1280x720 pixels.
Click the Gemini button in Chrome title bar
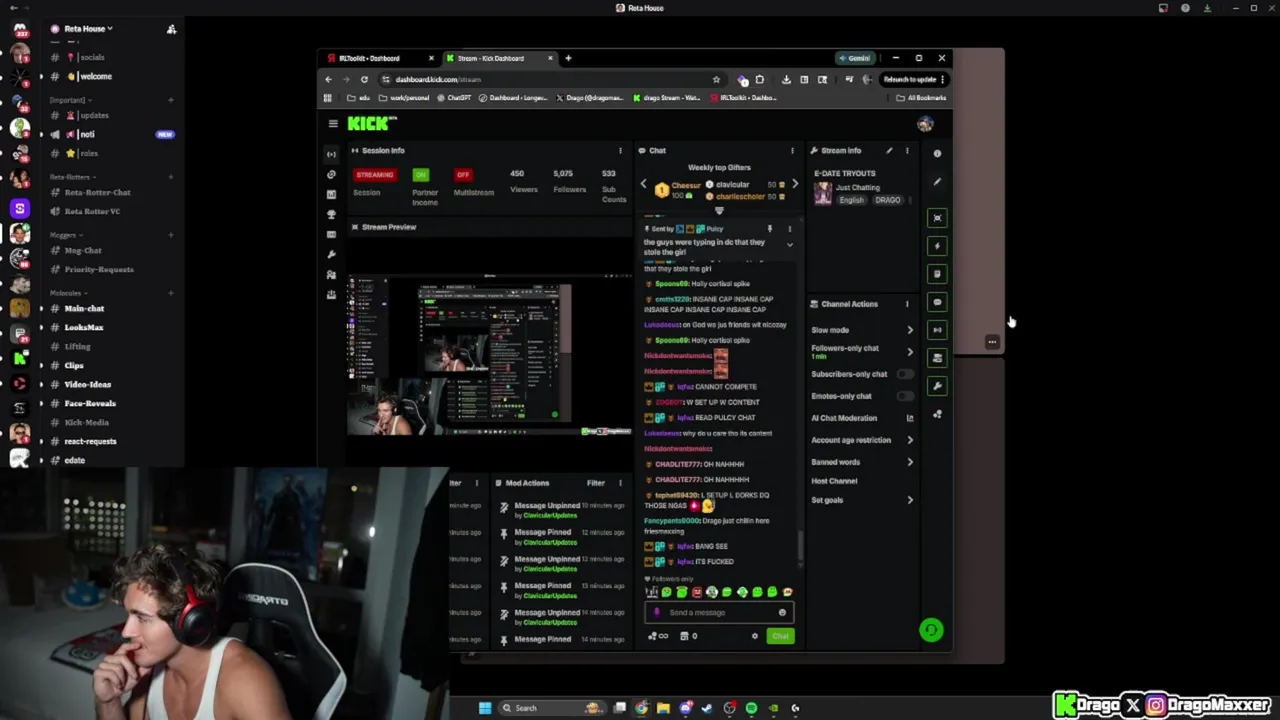pos(855,58)
